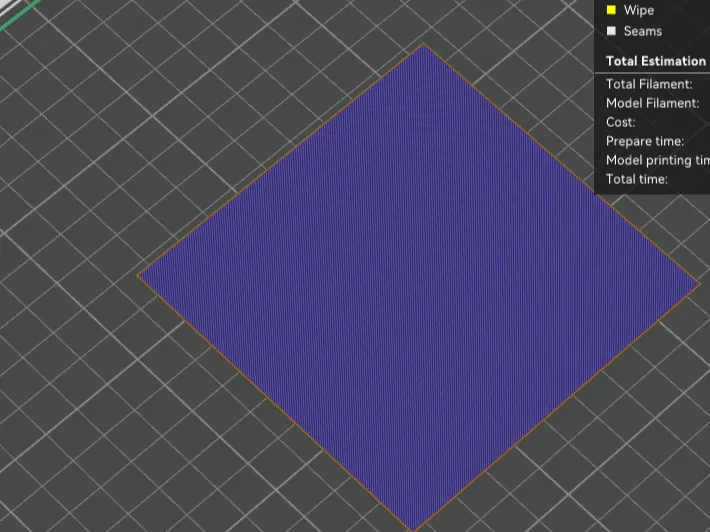Click the Cost label
Viewport: 710px width, 532px height.
click(x=620, y=122)
